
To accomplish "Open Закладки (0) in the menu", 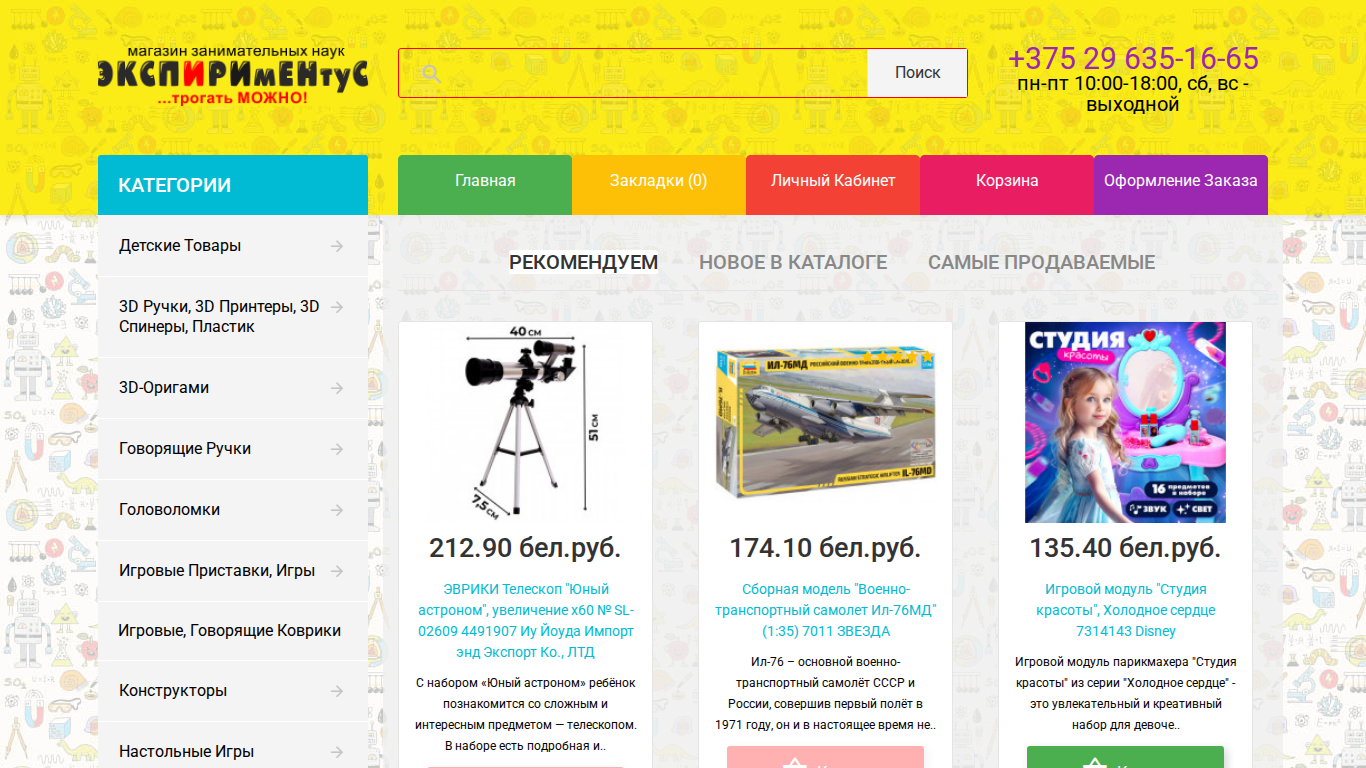I will coord(659,185).
